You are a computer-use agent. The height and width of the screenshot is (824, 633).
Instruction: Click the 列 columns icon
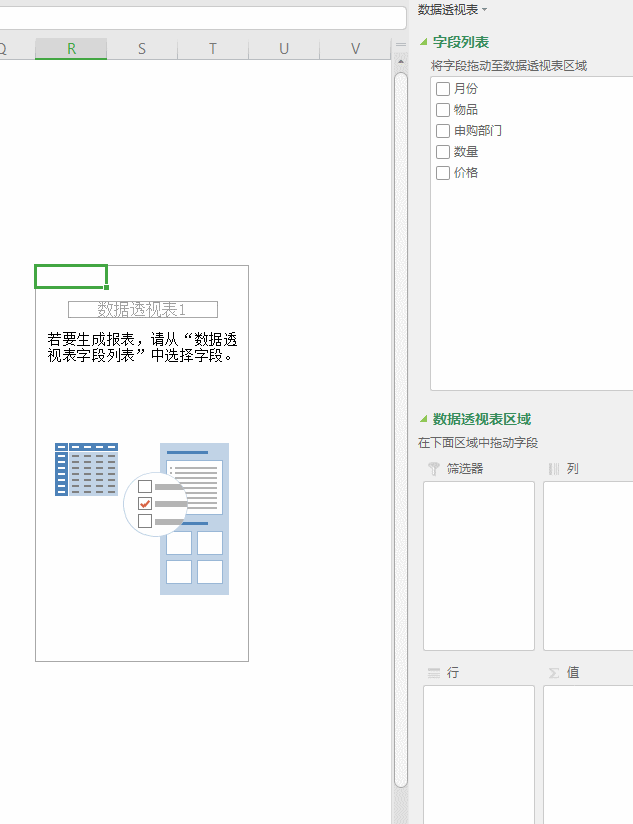[x=554, y=469]
